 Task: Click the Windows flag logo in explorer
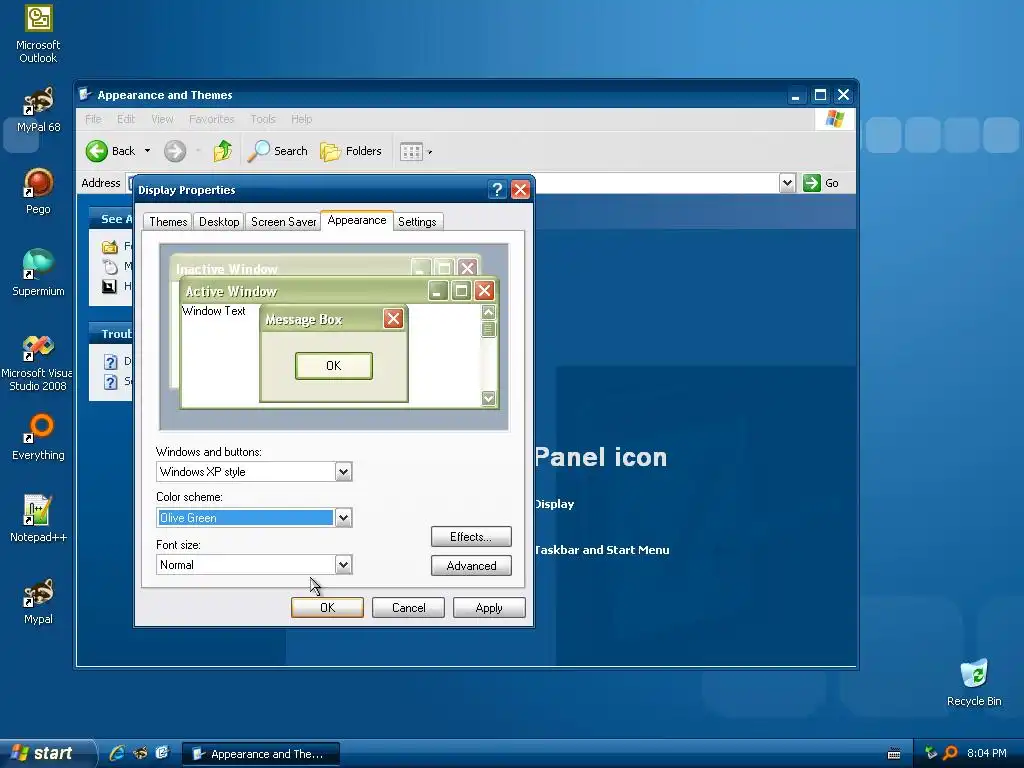(835, 119)
